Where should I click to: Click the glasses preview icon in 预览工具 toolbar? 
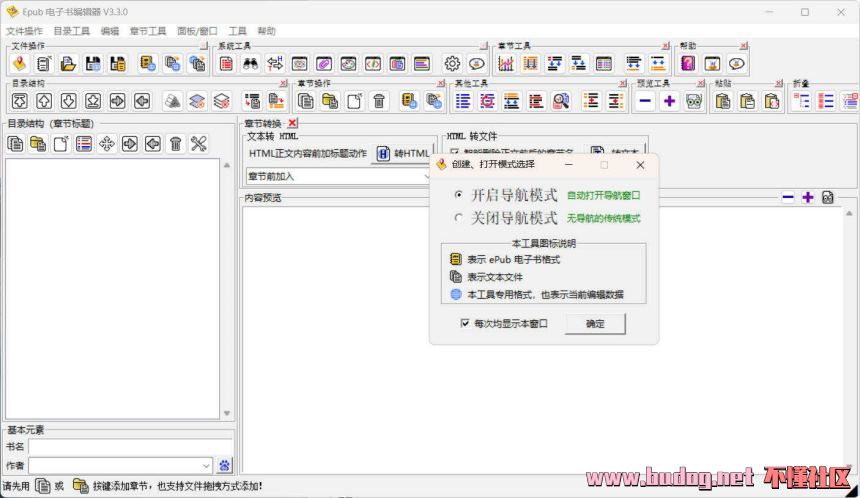694,101
